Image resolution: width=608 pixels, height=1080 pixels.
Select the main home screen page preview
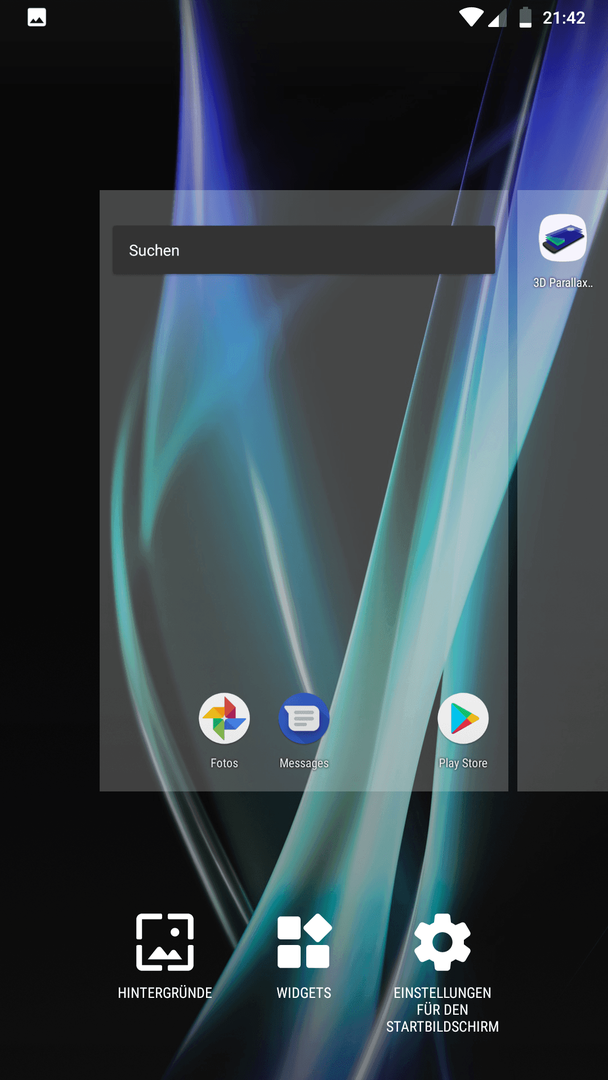(x=304, y=490)
